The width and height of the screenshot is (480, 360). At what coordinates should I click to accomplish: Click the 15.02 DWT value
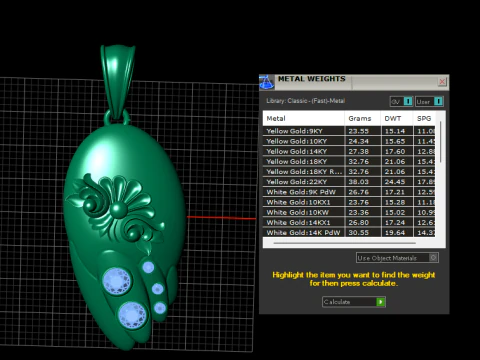[x=395, y=212]
